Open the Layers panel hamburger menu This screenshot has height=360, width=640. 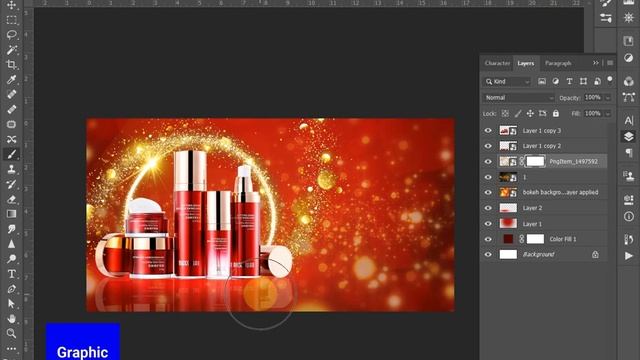[610, 63]
